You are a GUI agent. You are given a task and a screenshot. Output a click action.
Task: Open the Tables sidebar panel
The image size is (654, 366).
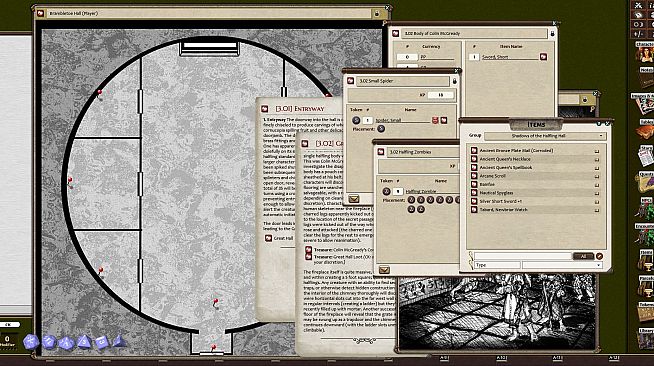(645, 130)
